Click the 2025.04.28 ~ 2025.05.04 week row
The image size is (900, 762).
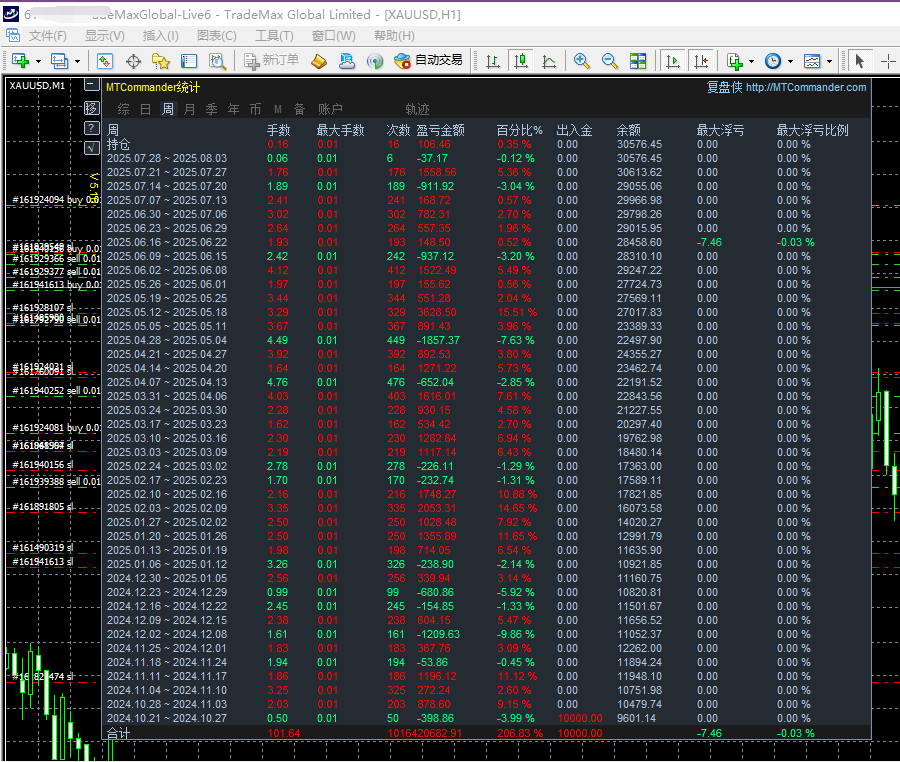coord(487,340)
